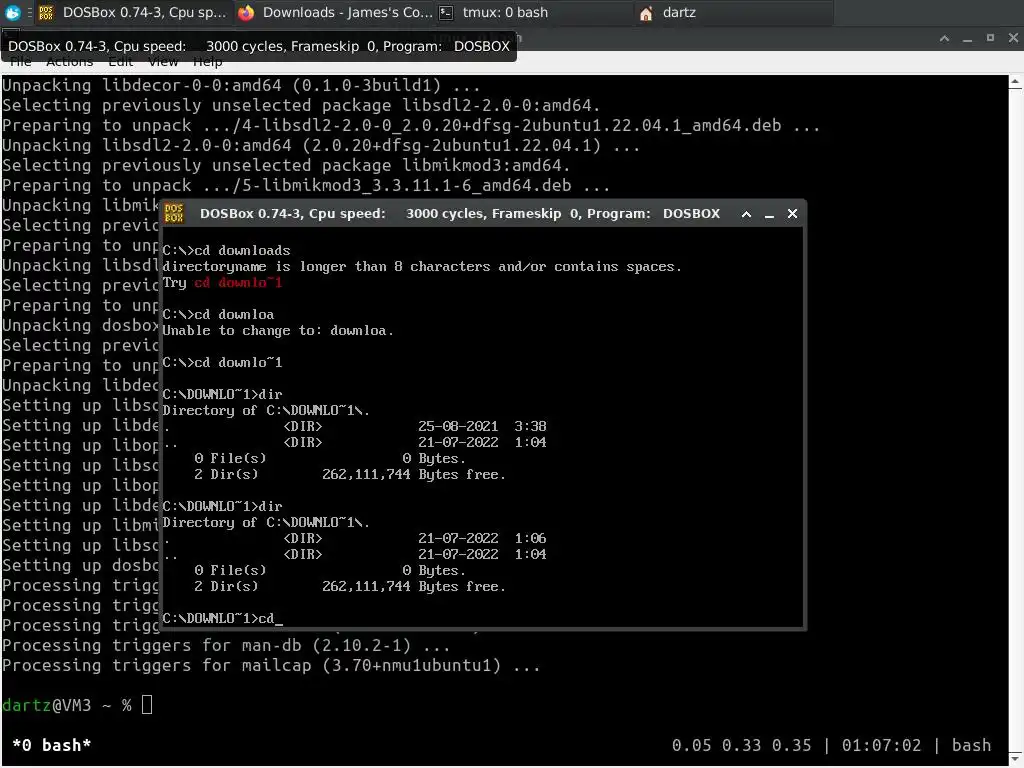Click the DOSBox icon in taskbar
This screenshot has height=768, width=1024.
click(x=46, y=12)
